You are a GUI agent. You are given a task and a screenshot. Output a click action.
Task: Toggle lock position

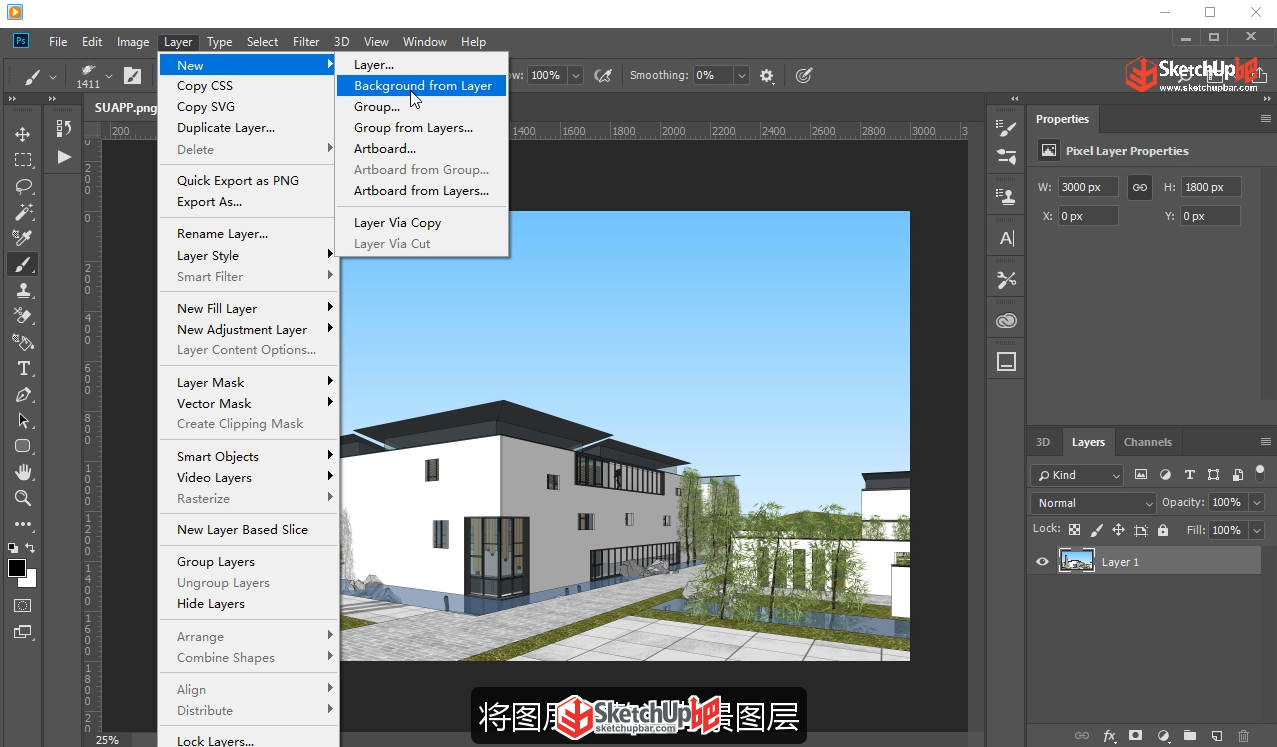[x=1118, y=530]
